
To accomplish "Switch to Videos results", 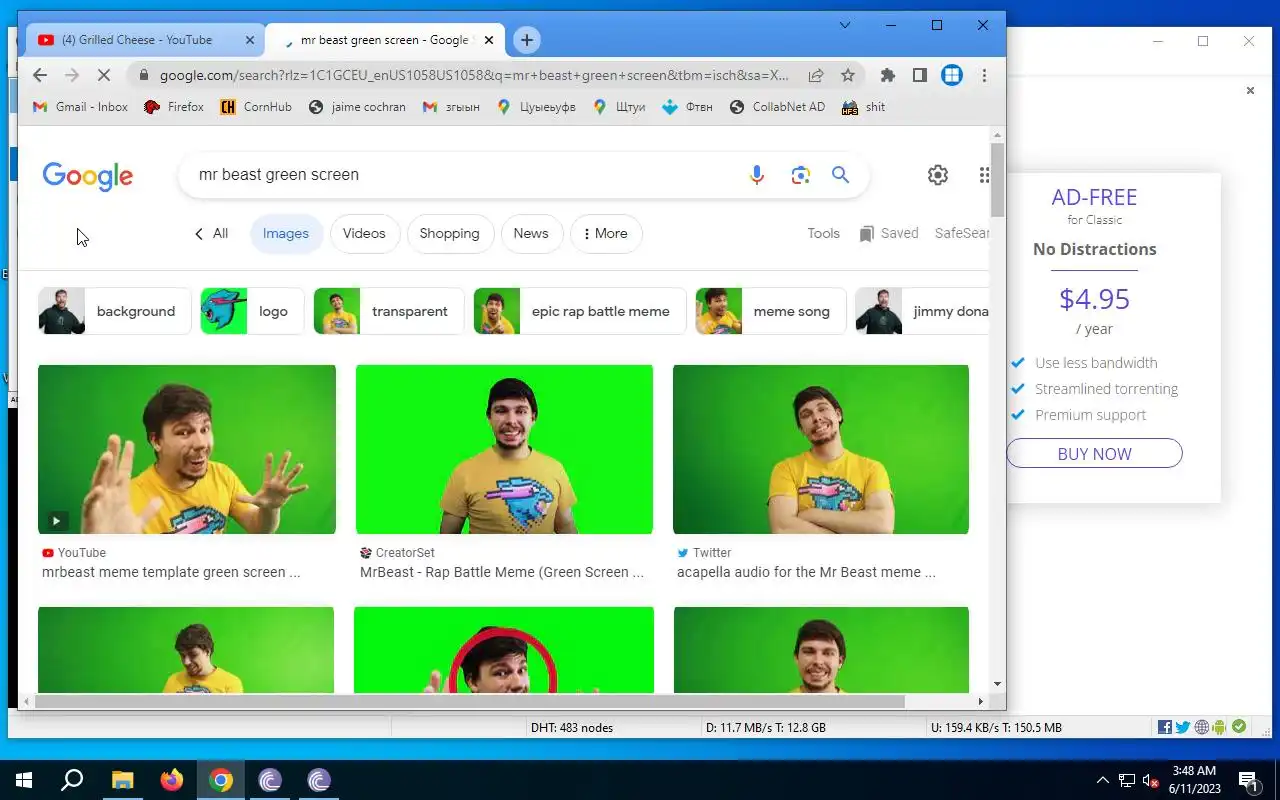I will point(364,234).
